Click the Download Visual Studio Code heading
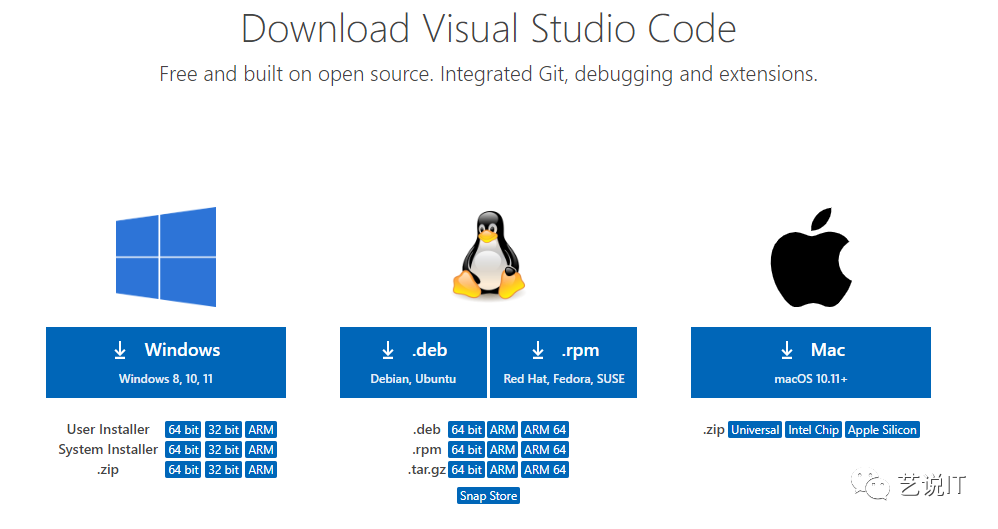The image size is (998, 529). pyautogui.click(x=488, y=29)
